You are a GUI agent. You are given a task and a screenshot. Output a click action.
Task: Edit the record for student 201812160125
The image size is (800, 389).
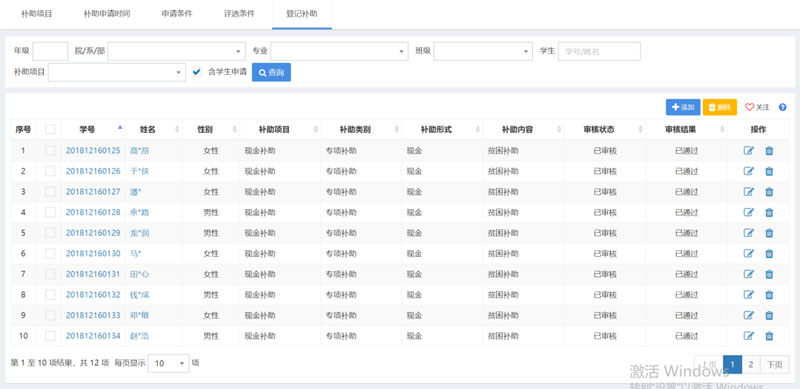(748, 151)
